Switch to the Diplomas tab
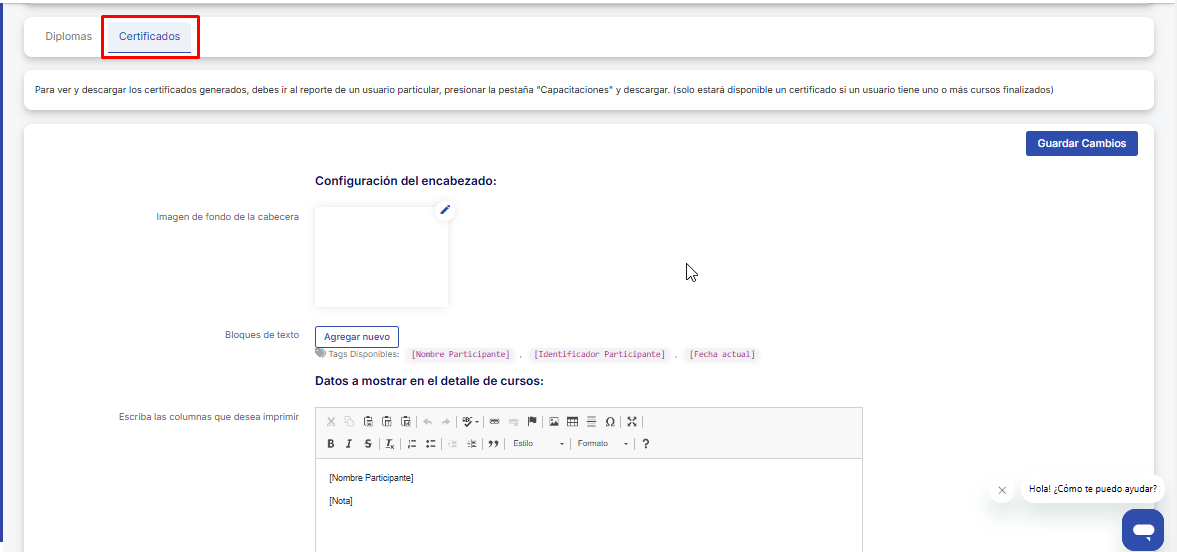This screenshot has width=1177, height=552. [68, 37]
